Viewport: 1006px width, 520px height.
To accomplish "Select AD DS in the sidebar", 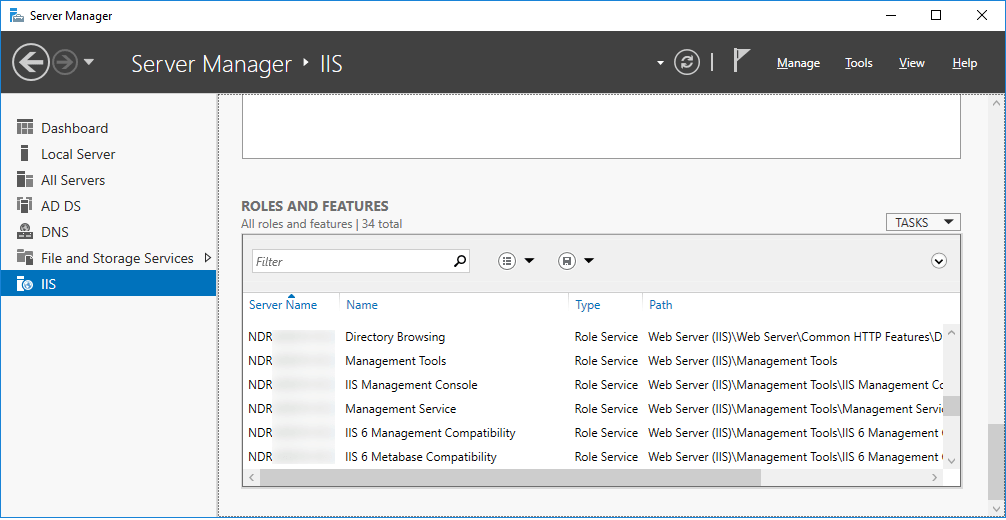I will click(x=108, y=206).
